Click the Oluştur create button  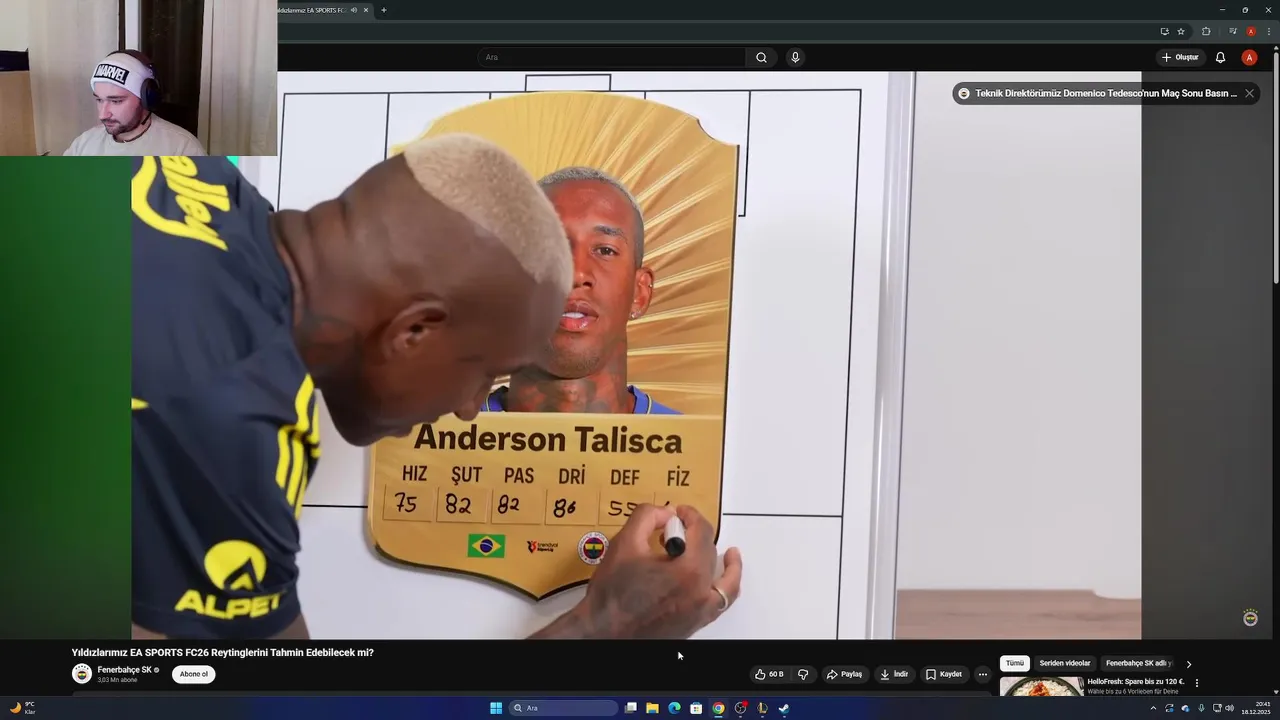1180,57
